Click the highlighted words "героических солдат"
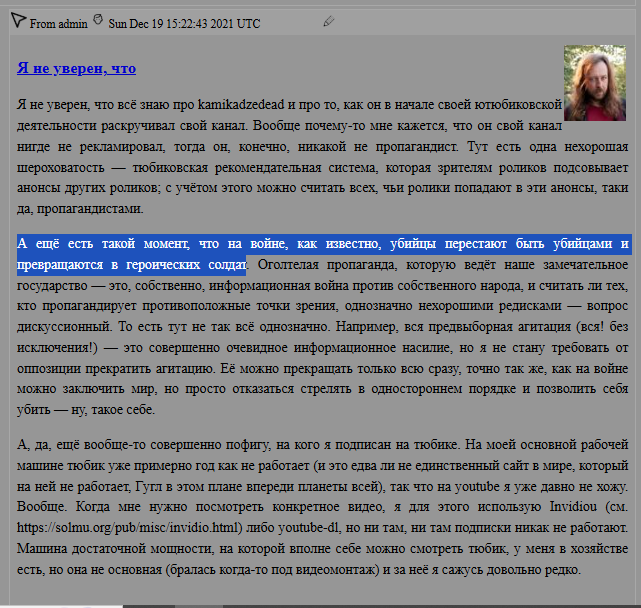The height and width of the screenshot is (608, 641). (x=186, y=265)
